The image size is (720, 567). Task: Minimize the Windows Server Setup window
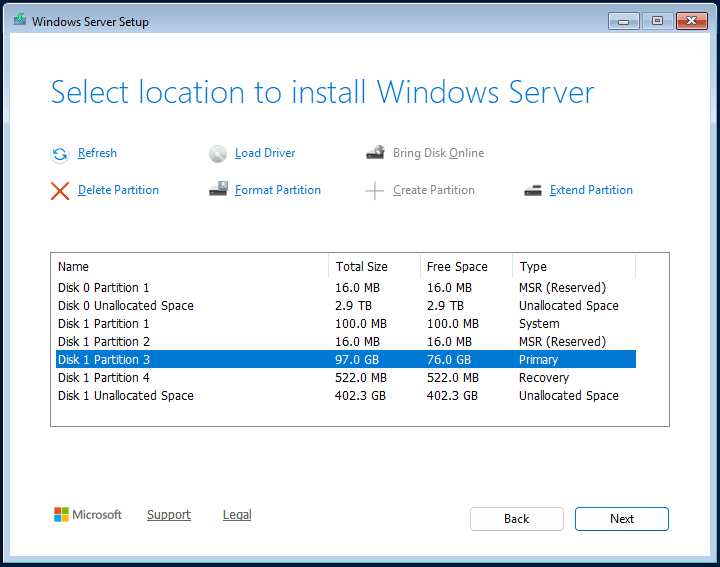624,21
